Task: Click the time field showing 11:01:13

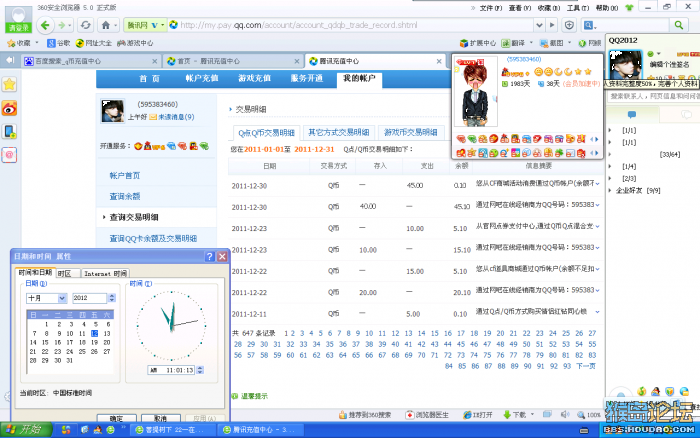Action: tap(171, 370)
